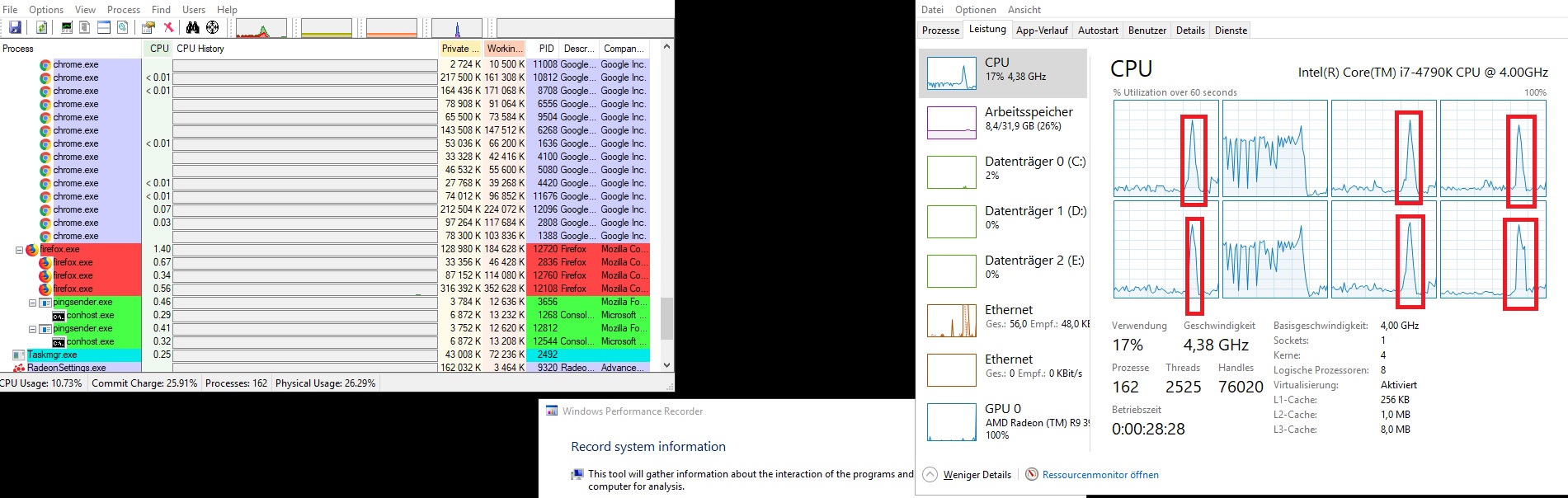Click the RadeonSettings.exe red icon
Image resolution: width=1568 pixels, height=498 pixels.
coord(19,368)
